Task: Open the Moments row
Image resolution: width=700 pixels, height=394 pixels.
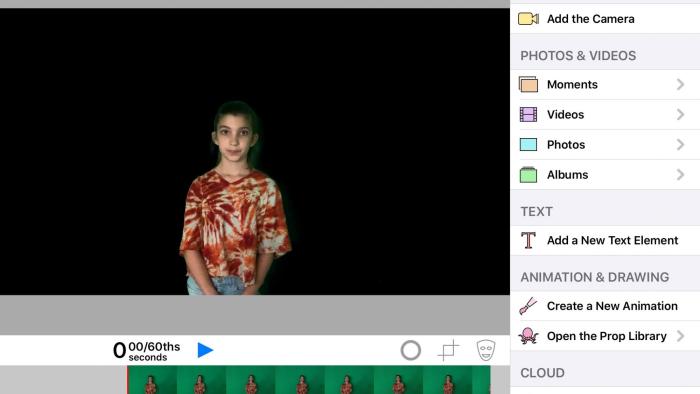Action: [605, 84]
